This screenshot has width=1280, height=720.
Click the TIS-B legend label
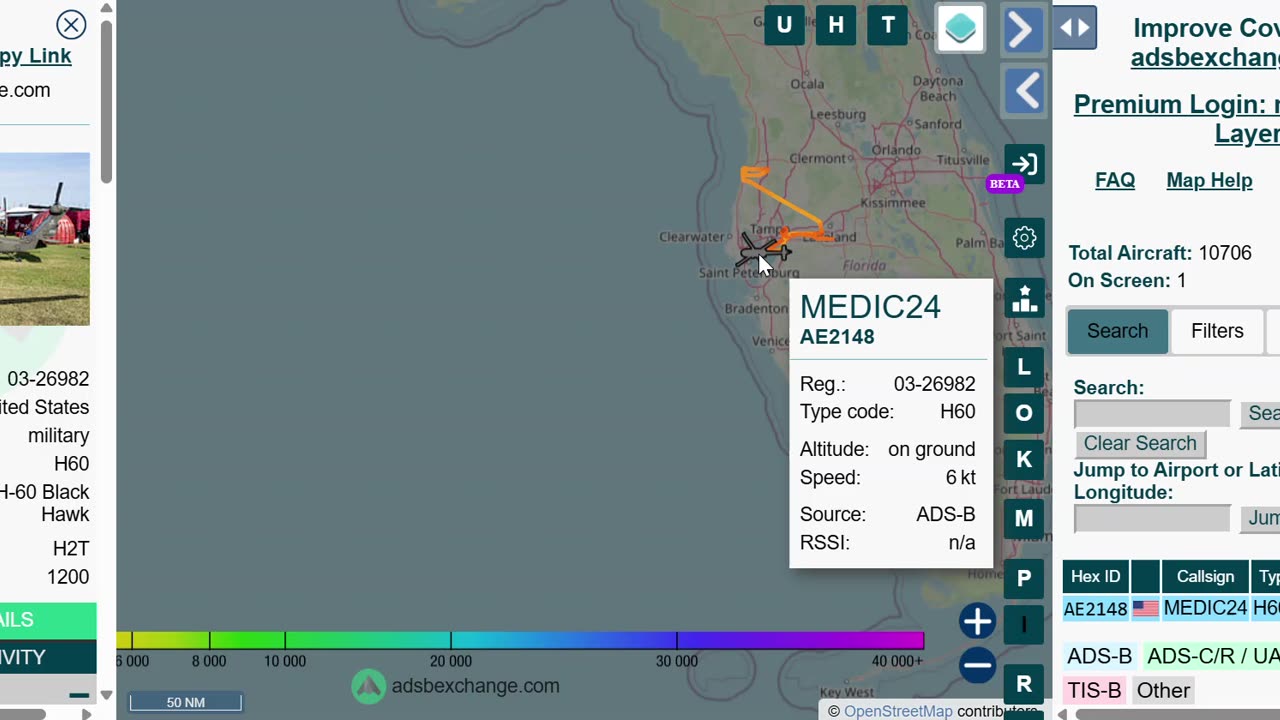[x=1094, y=690]
